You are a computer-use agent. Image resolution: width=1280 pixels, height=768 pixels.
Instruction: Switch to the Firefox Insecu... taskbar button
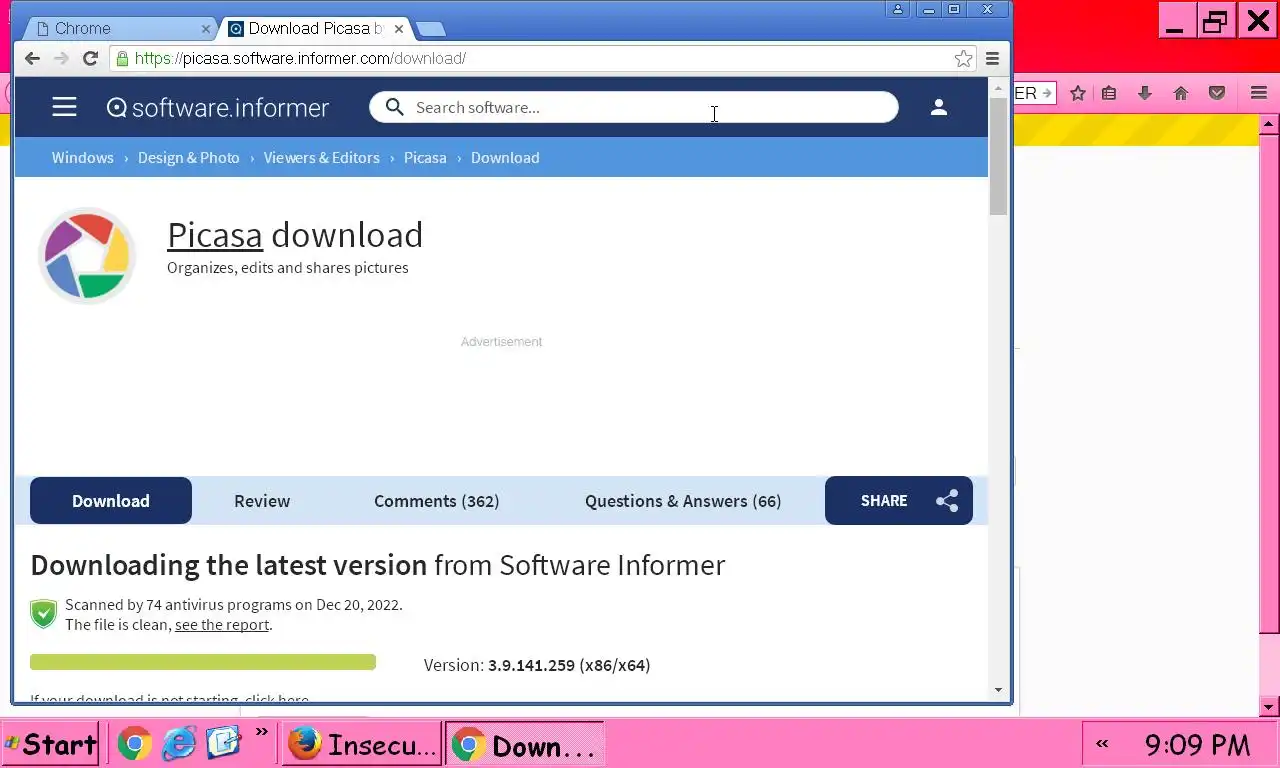(362, 744)
